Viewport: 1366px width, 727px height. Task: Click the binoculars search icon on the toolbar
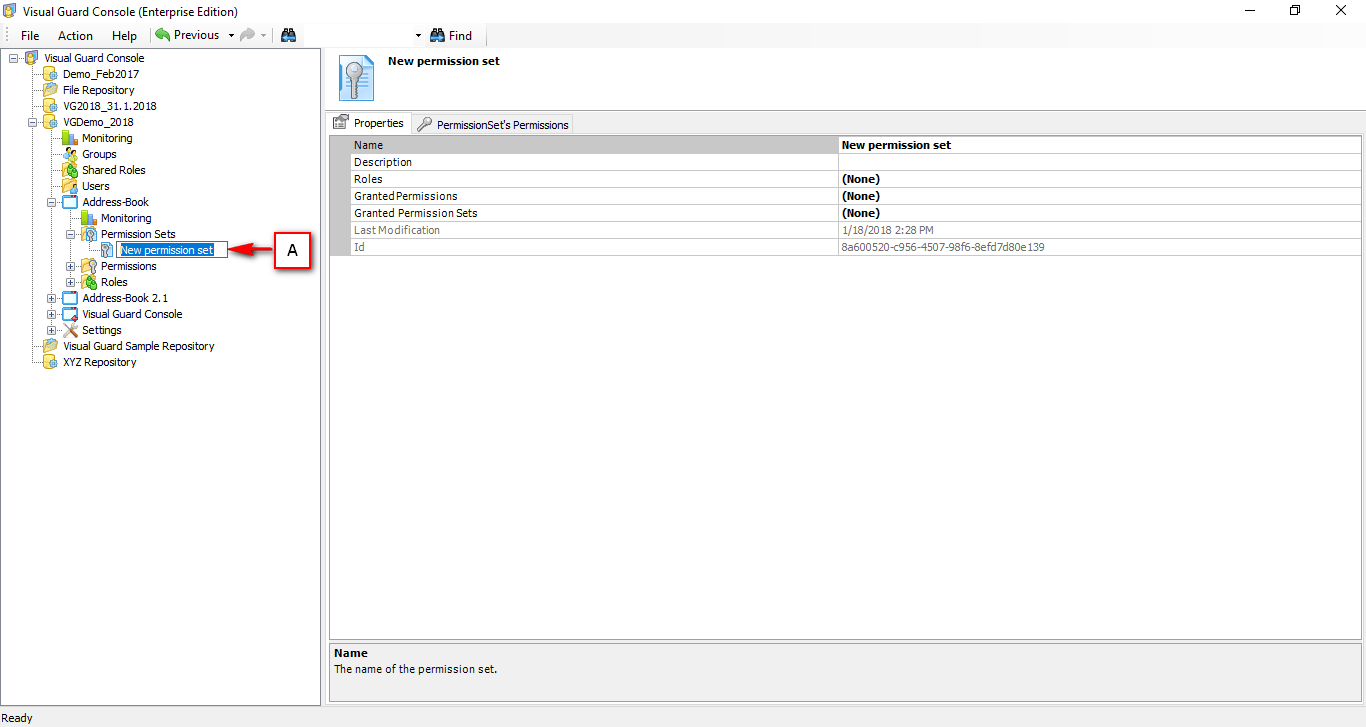pos(288,35)
